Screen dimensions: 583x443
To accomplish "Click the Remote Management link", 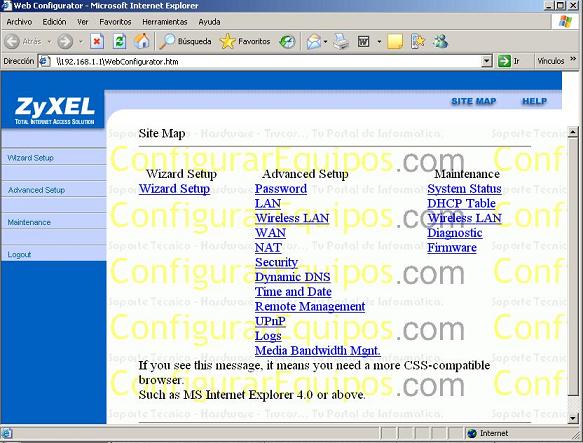I will pyautogui.click(x=310, y=306).
